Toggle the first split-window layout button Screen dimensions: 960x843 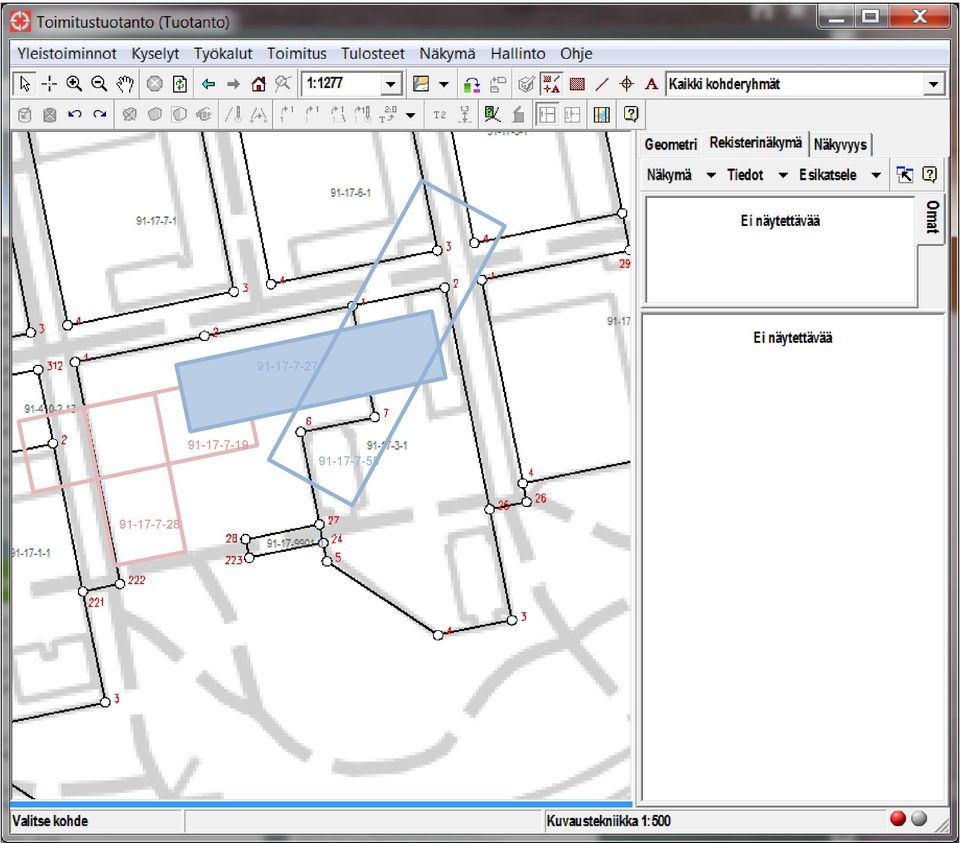[x=547, y=114]
